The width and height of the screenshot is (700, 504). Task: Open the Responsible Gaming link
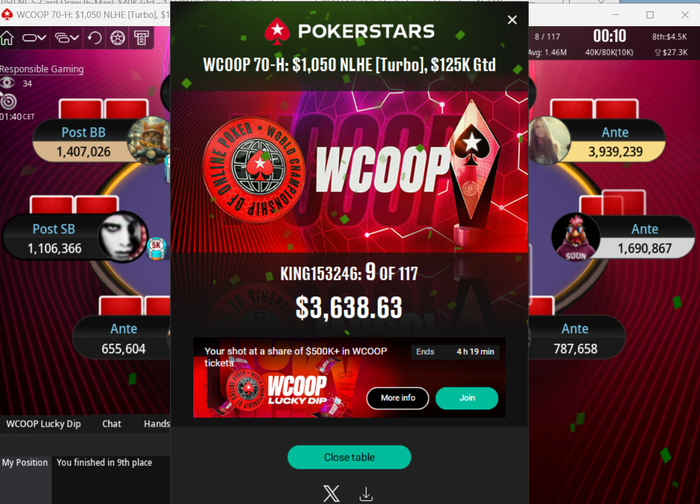[x=42, y=69]
